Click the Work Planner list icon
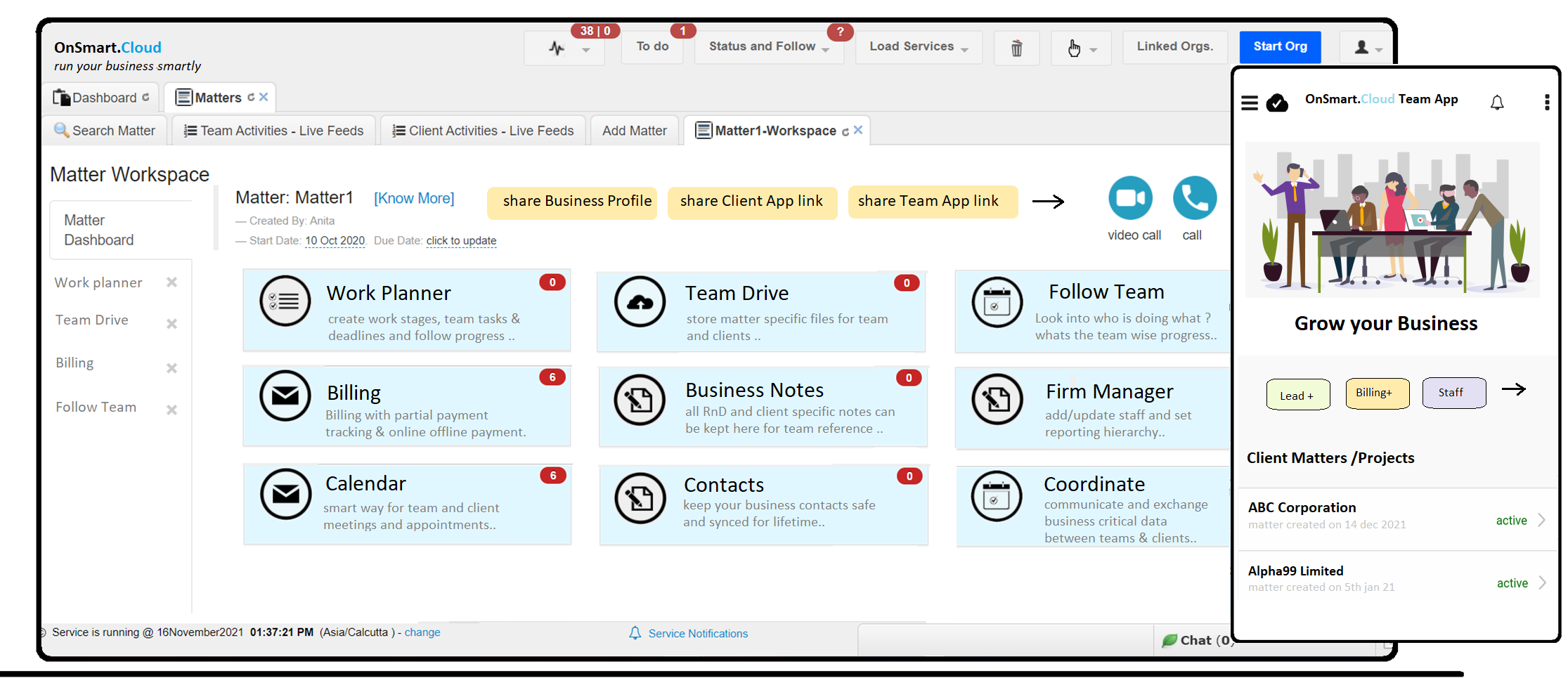This screenshot has width=1568, height=678. 285,301
